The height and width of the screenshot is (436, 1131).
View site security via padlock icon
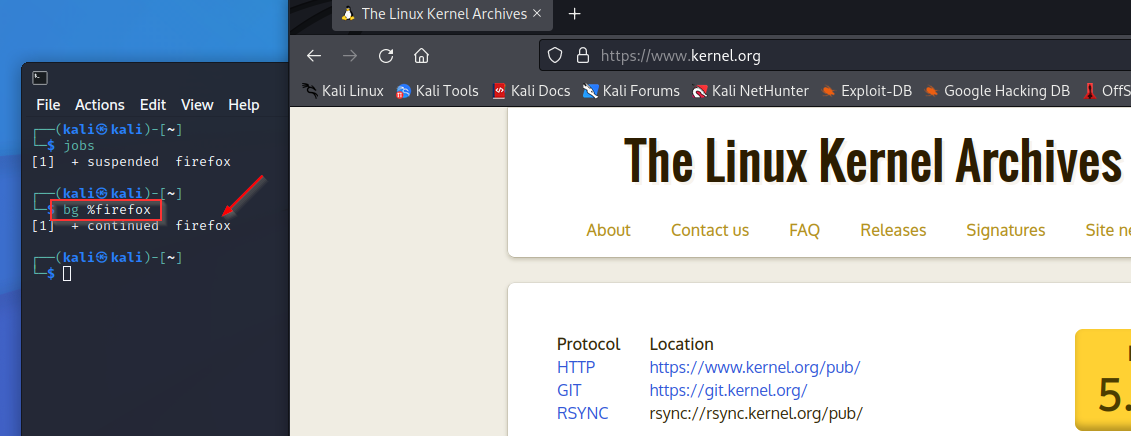tap(582, 56)
